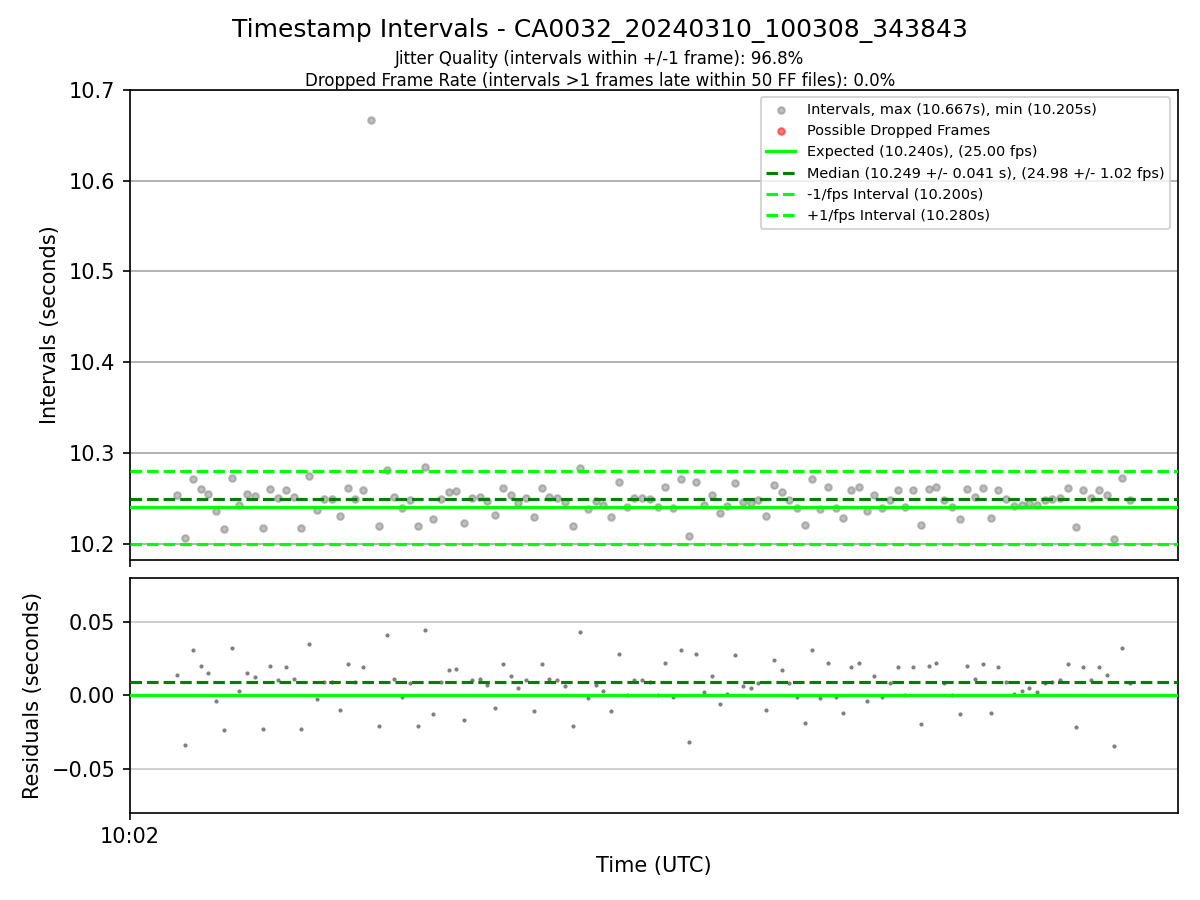Screen dimensions: 1200x900
Task: Click legend entry Intervals, max (10.667s), min (10.205s)
Action: [x=951, y=109]
